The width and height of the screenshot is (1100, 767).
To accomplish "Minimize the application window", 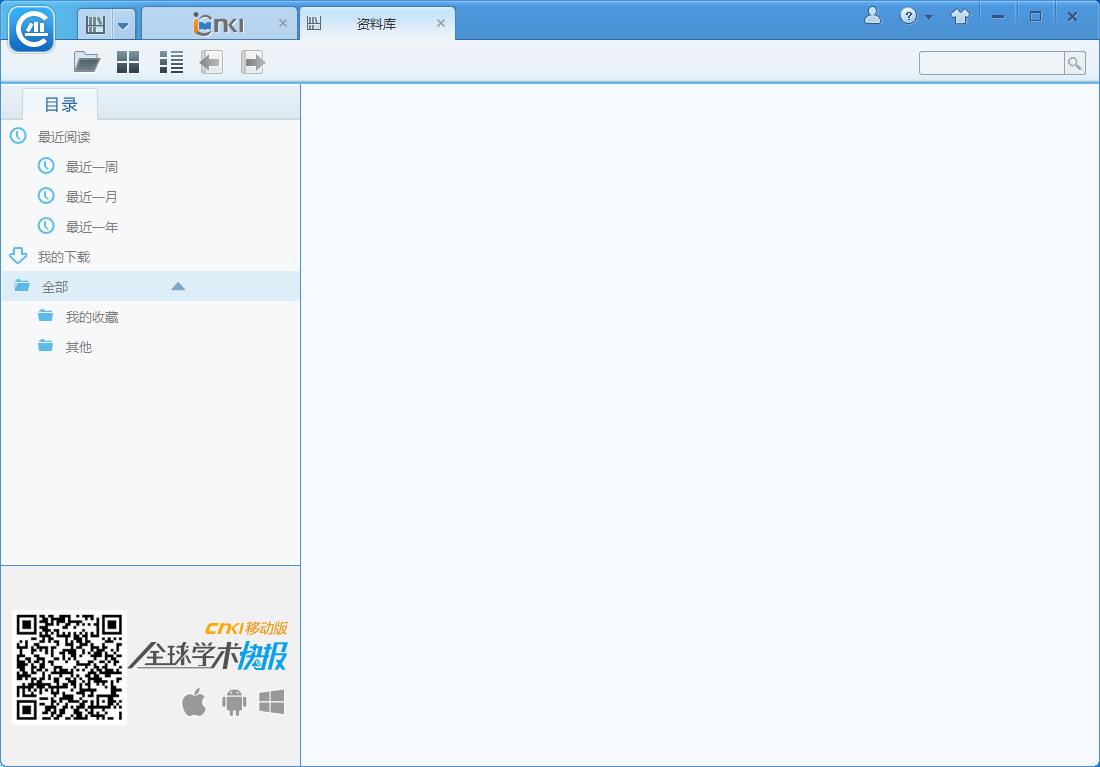I will (998, 17).
